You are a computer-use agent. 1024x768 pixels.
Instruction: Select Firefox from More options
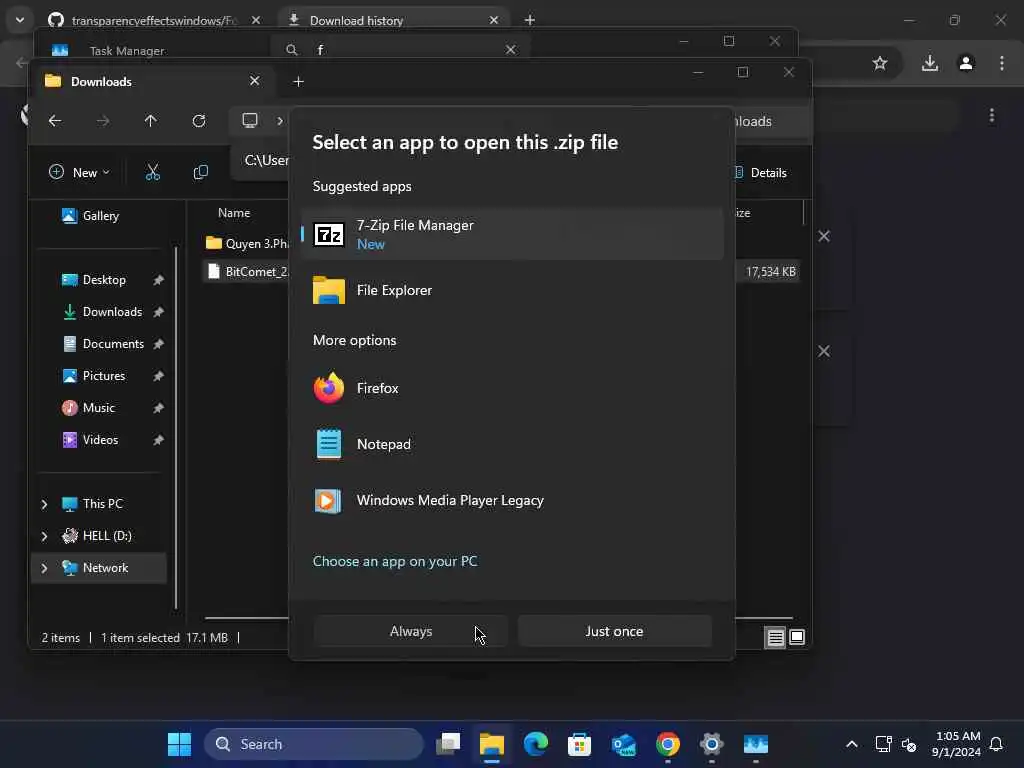click(x=512, y=388)
